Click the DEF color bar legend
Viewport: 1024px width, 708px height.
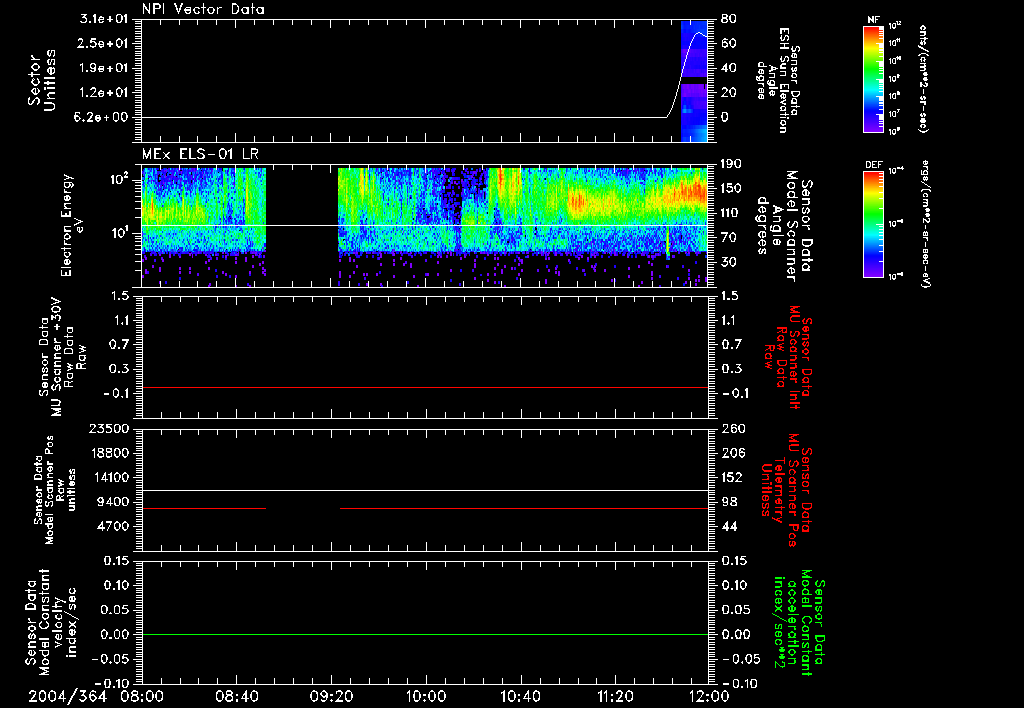click(873, 224)
